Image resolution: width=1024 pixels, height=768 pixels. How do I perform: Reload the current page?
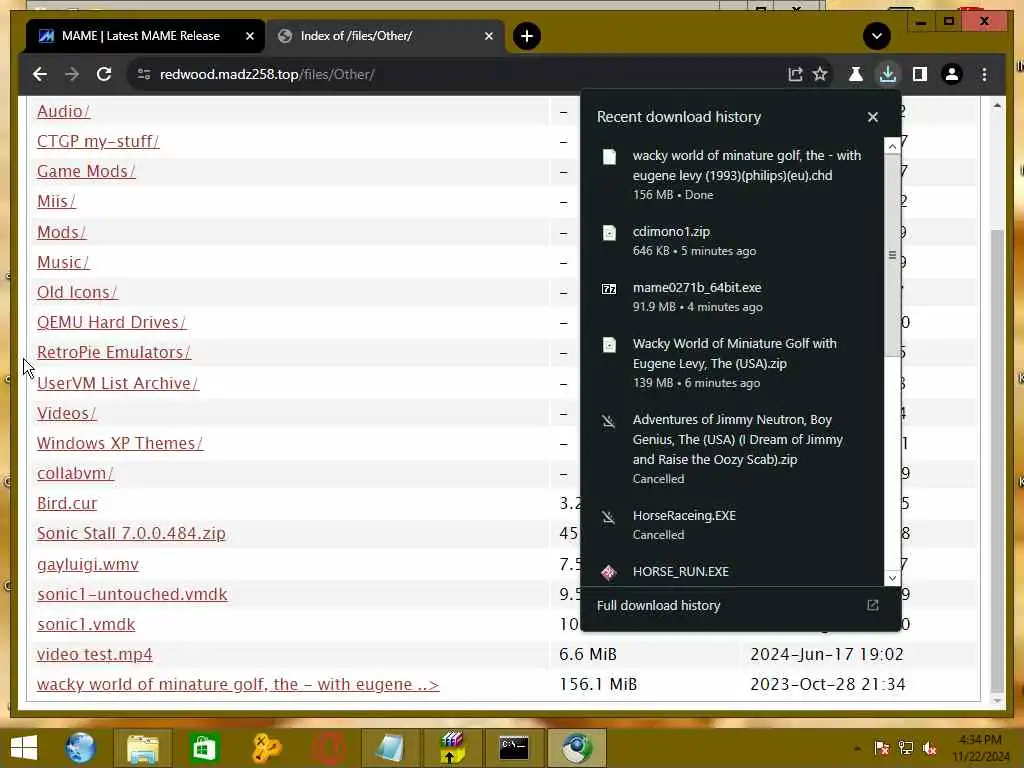[104, 74]
